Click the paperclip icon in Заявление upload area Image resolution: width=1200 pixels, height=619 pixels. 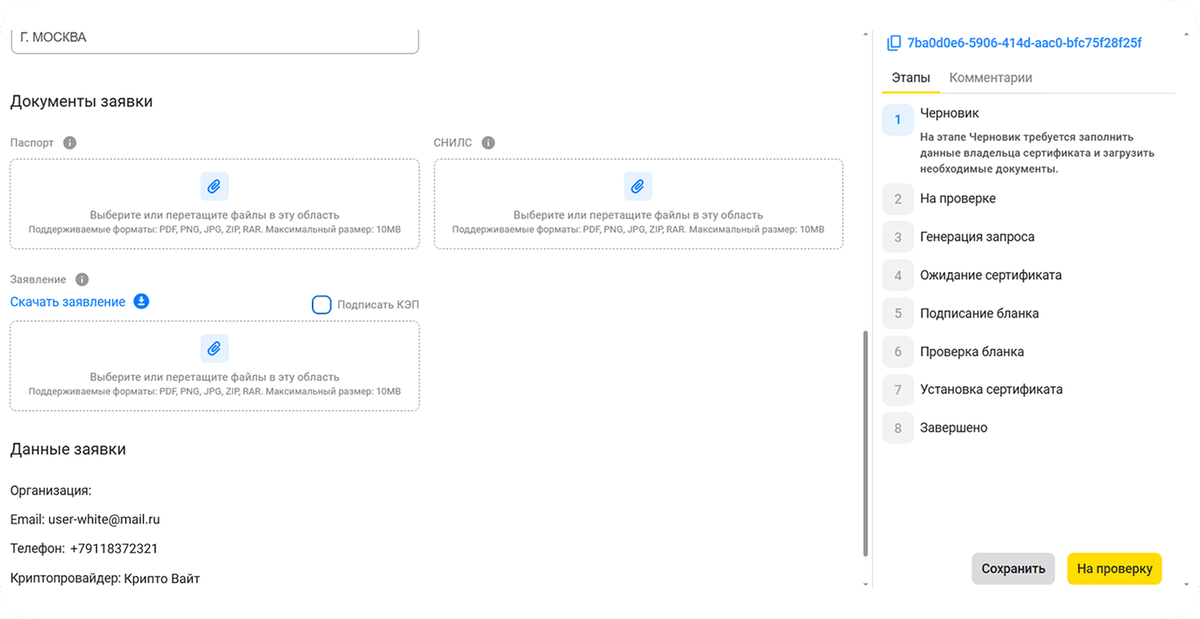point(214,348)
